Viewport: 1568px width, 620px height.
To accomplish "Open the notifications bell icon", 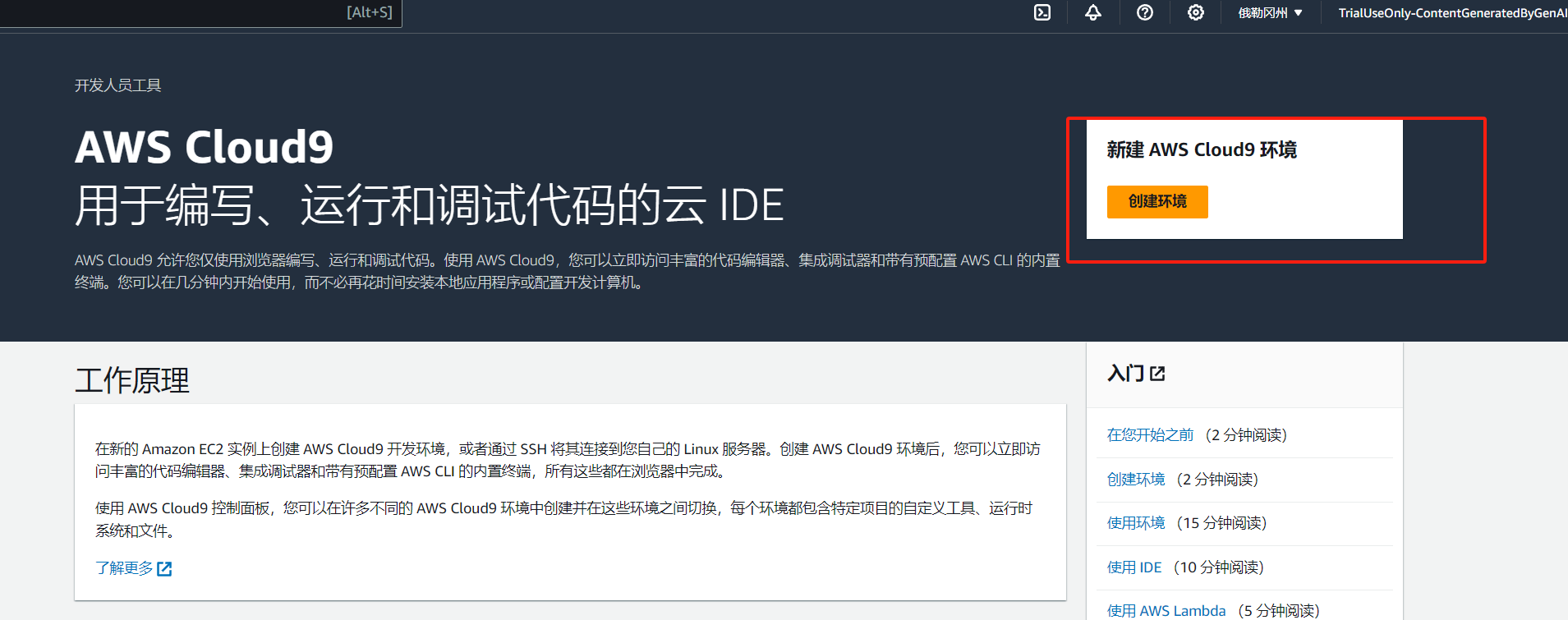I will (x=1093, y=12).
